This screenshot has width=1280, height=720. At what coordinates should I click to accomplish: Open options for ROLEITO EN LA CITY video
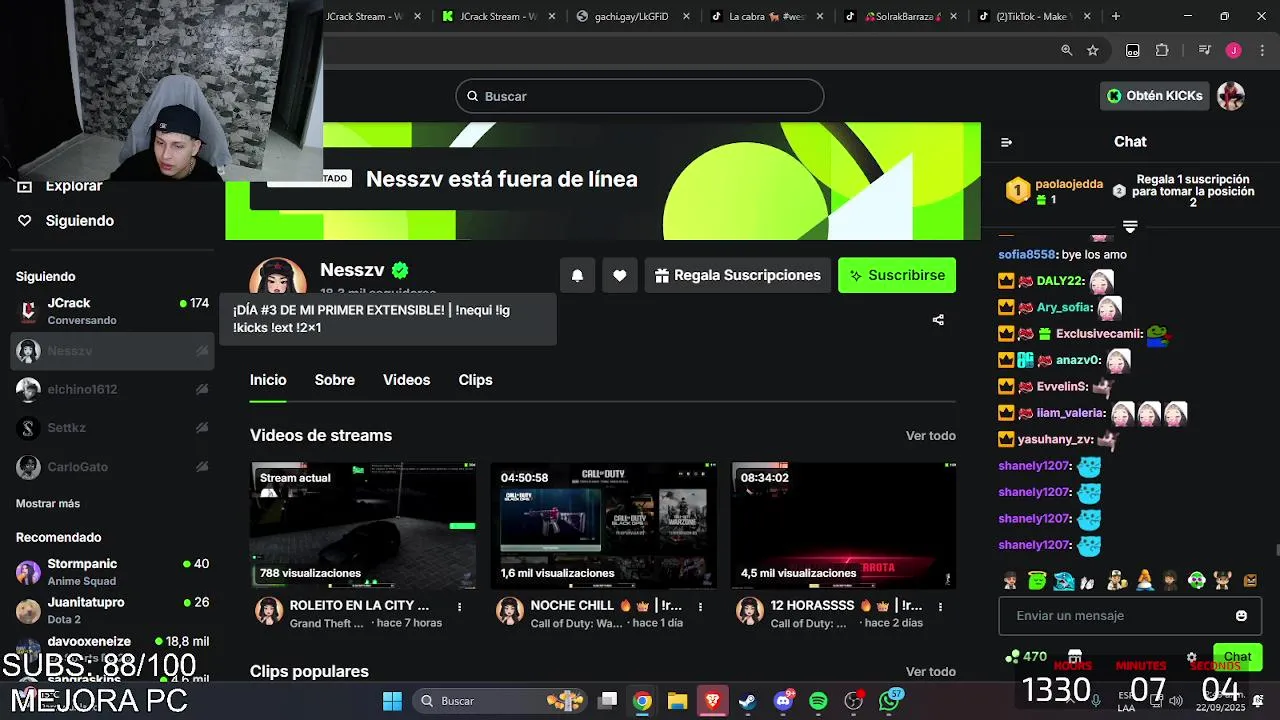pyautogui.click(x=460, y=607)
